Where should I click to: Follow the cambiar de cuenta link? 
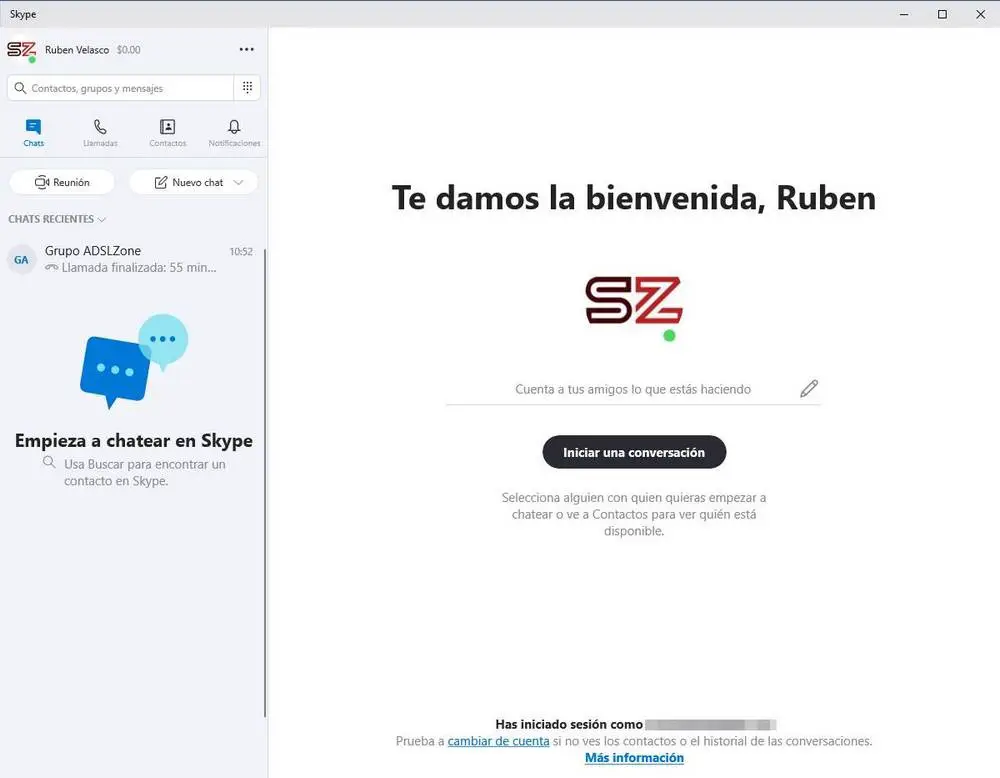pyautogui.click(x=498, y=741)
